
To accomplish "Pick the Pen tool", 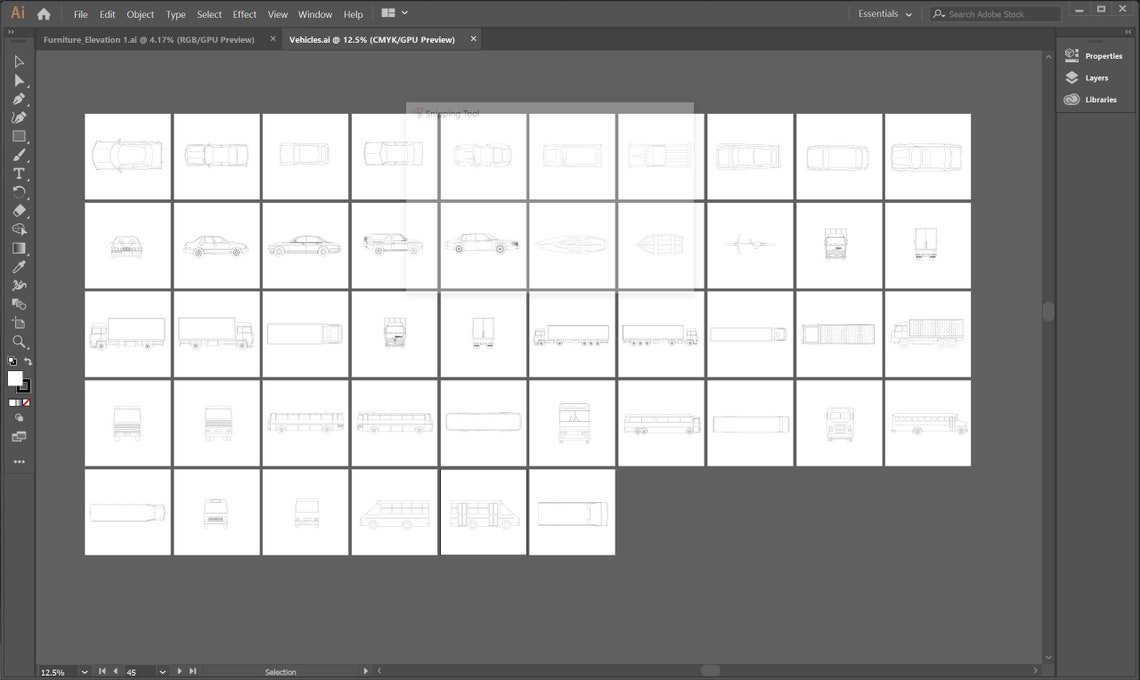I will 18,99.
